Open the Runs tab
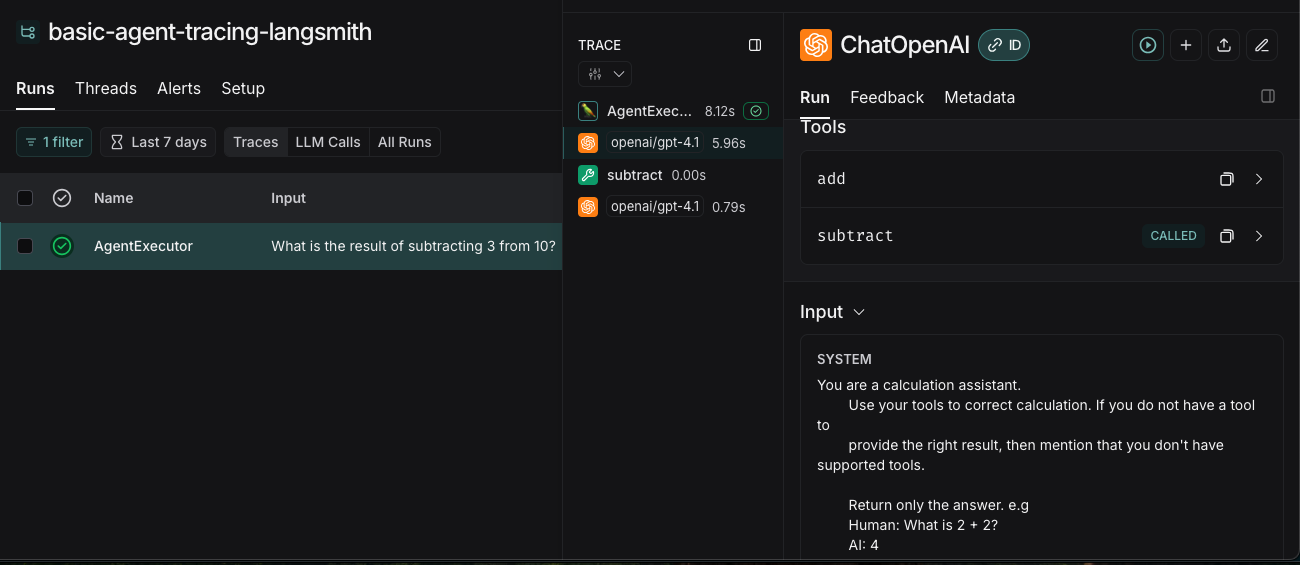 35,88
